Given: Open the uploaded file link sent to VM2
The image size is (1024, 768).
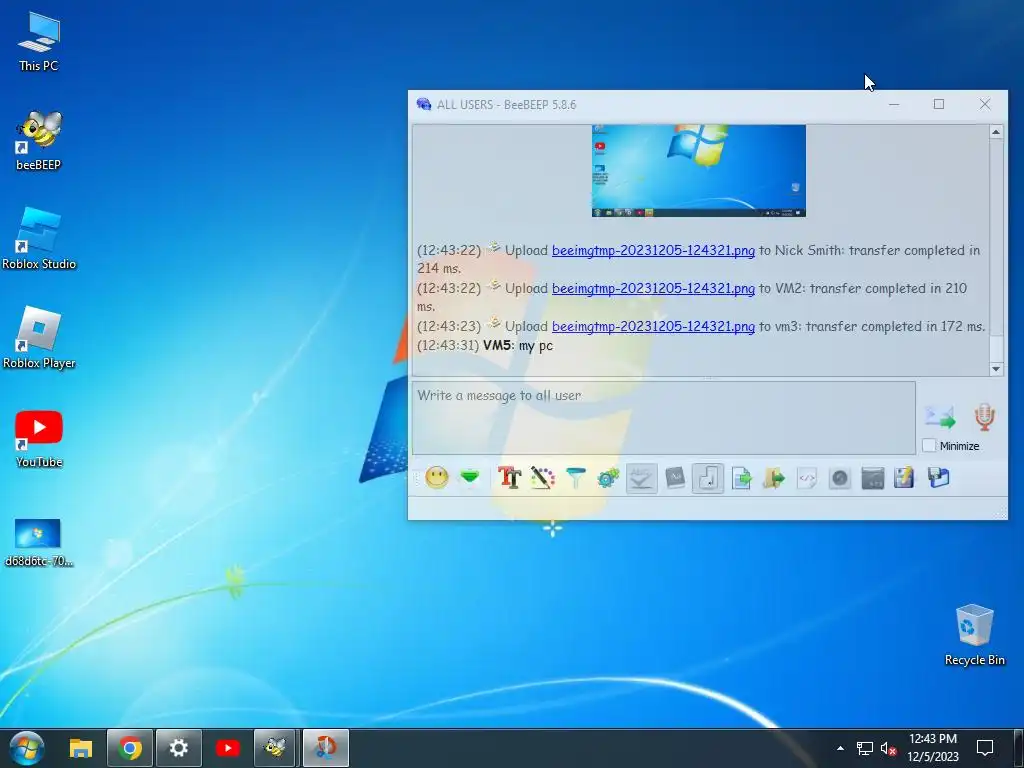Looking at the screenshot, I should [x=653, y=288].
